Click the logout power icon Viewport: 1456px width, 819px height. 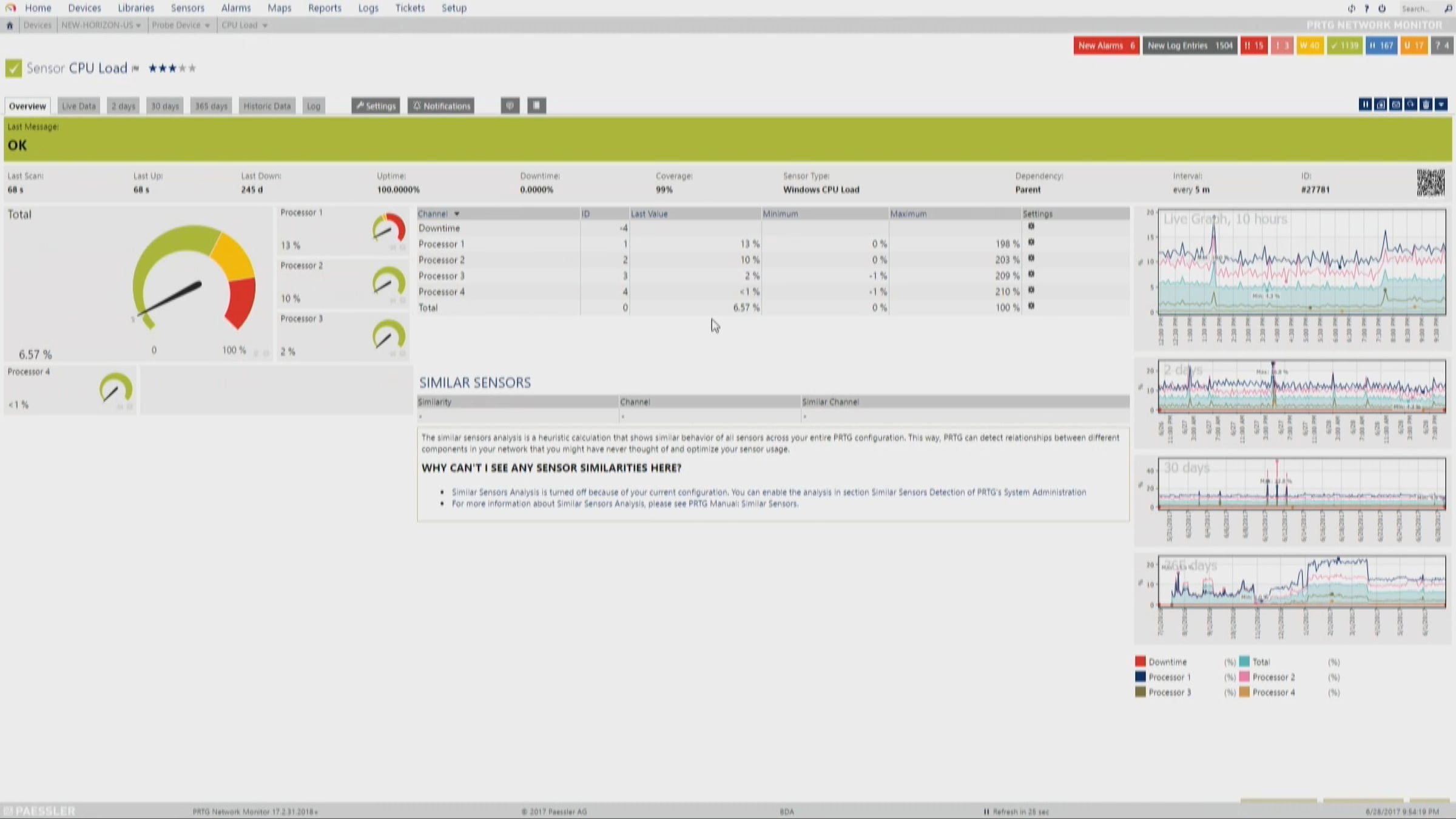pyautogui.click(x=1382, y=8)
